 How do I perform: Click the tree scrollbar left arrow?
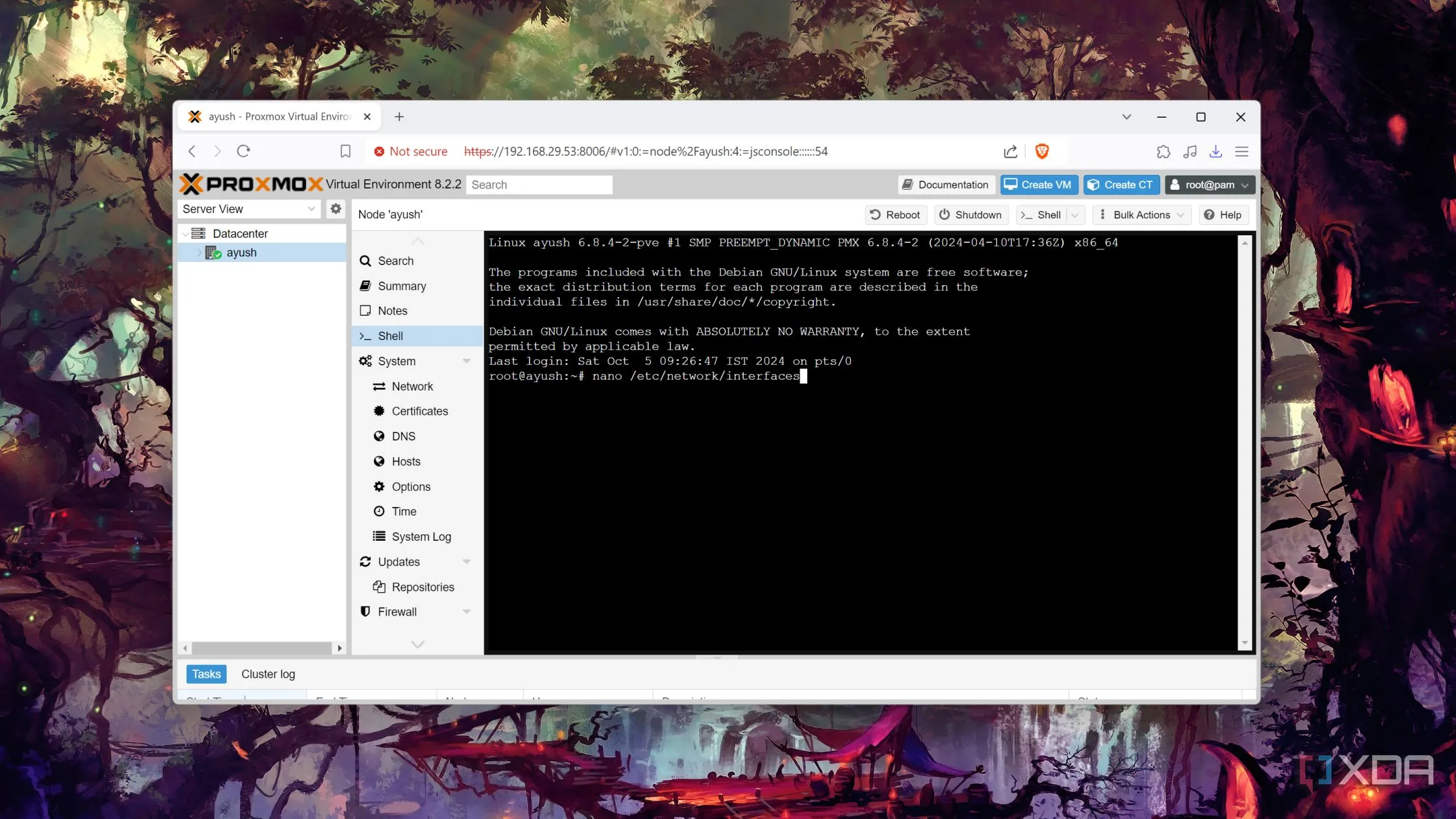click(x=185, y=648)
